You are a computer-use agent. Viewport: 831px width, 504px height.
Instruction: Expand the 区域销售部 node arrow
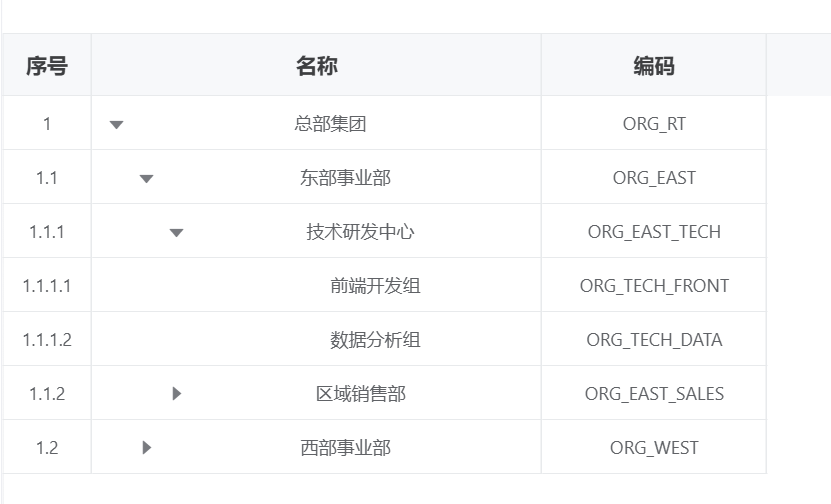177,394
